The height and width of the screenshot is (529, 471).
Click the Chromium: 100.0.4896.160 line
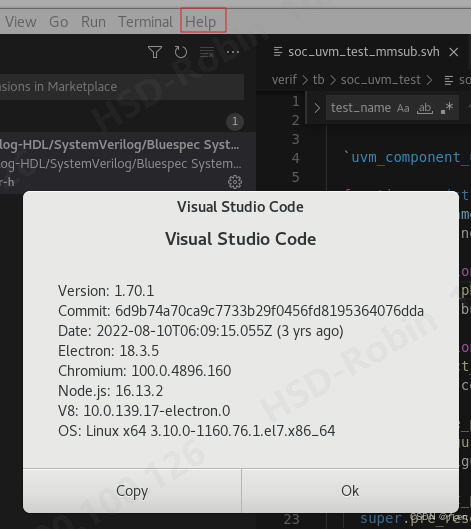coord(144,371)
